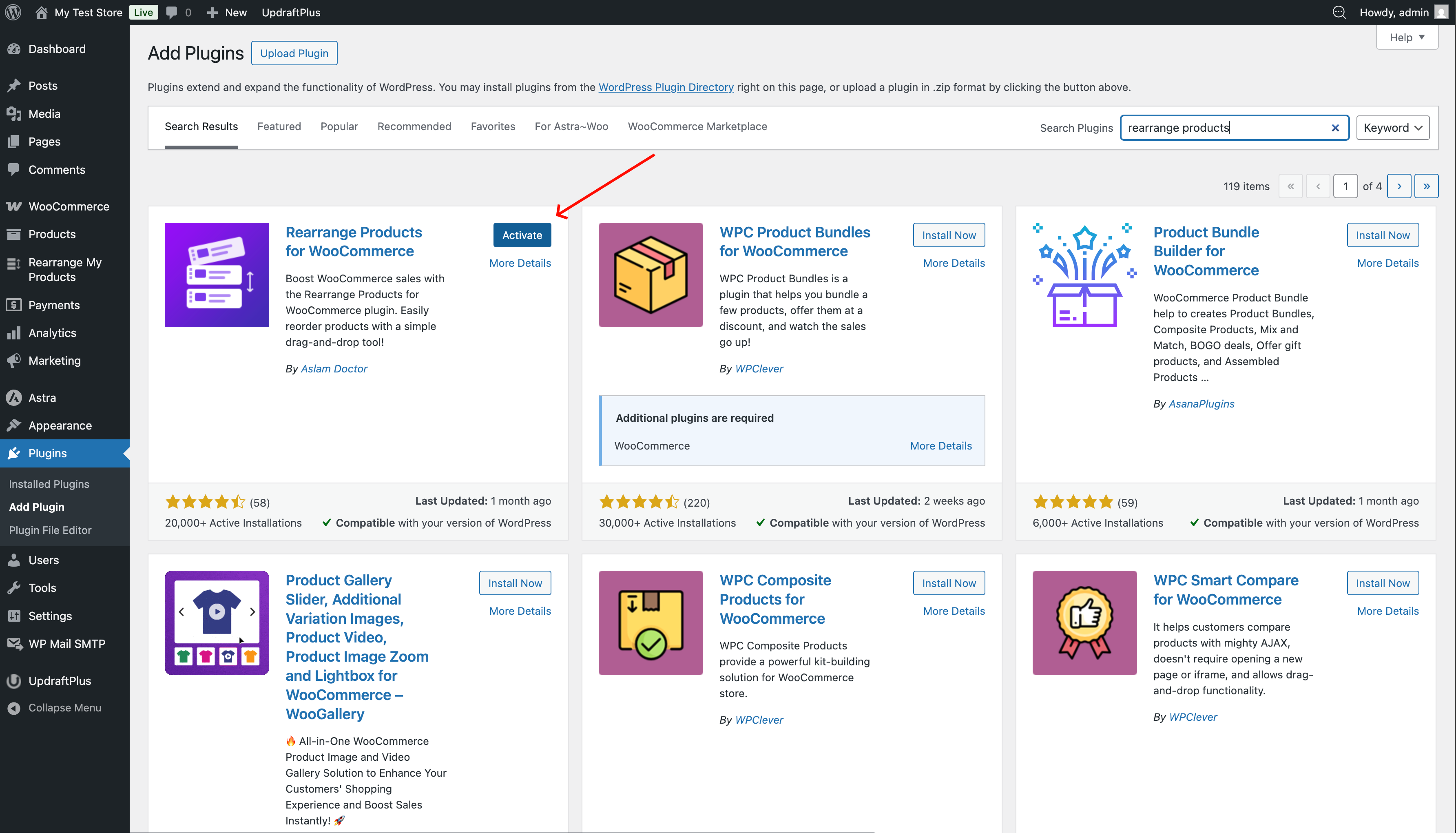This screenshot has width=1456, height=833.
Task: Switch to the Favorites tab
Action: (x=493, y=126)
